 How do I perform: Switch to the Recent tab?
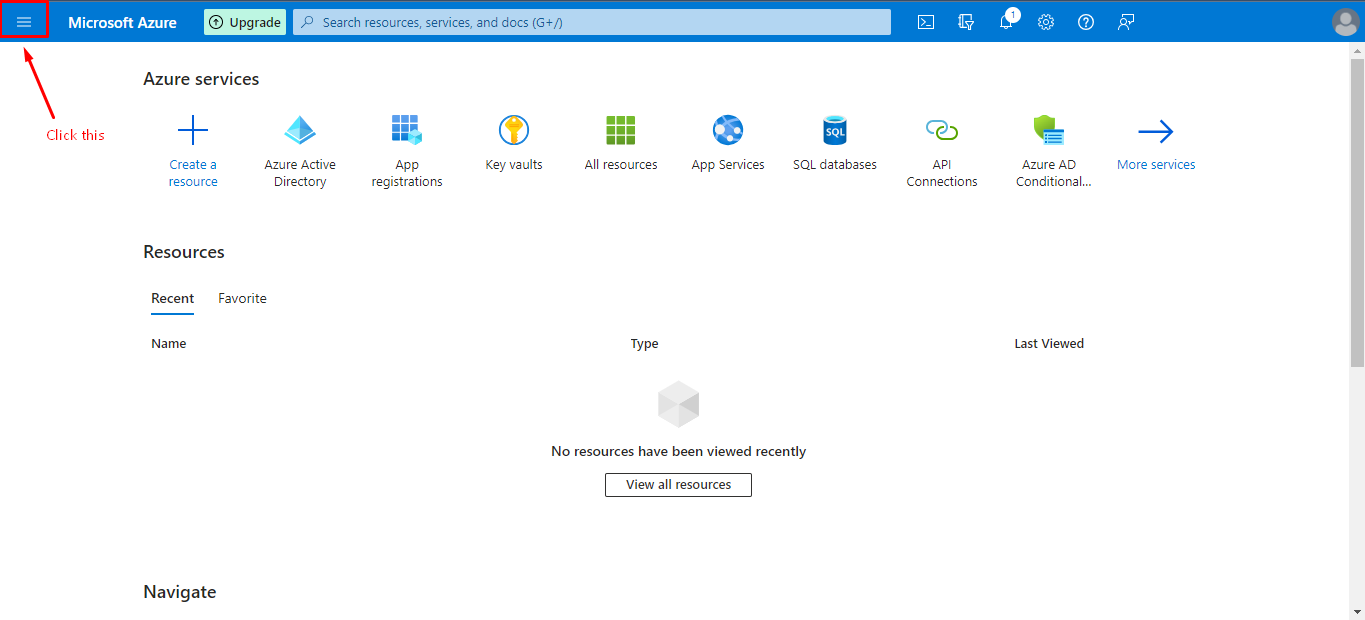pyautogui.click(x=173, y=298)
